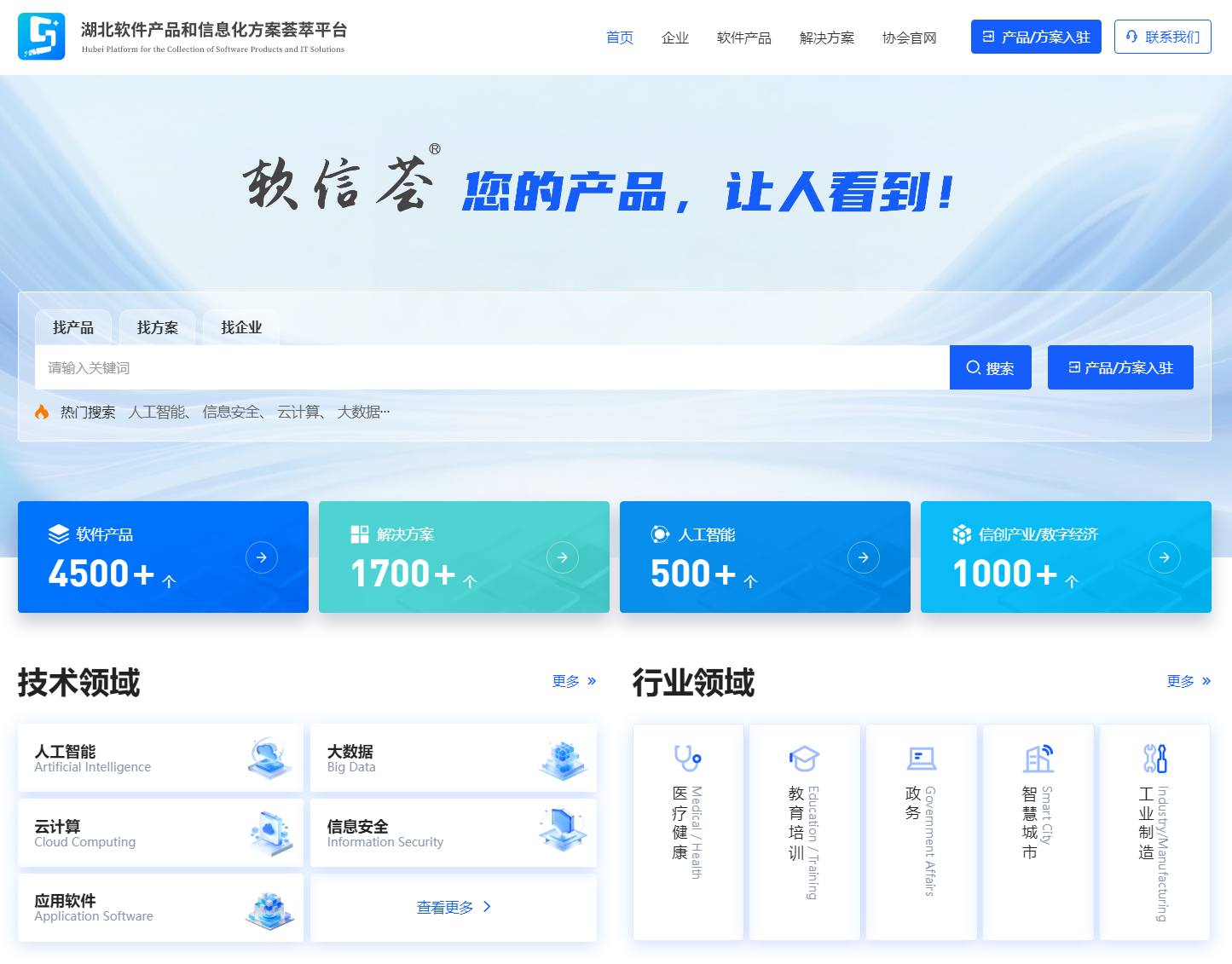
Task: Click the arrow icon on 软件产品 card
Action: 262,557
